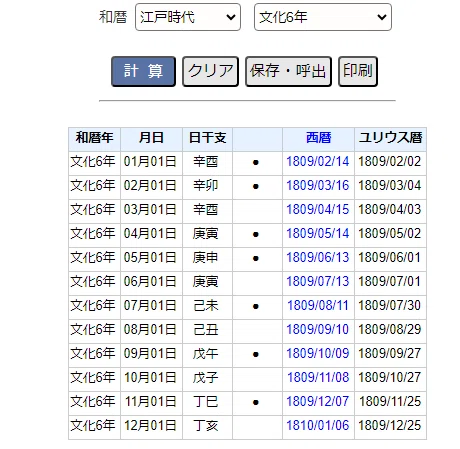The height and width of the screenshot is (449, 460).
Task: Select Julian date 1809/06/01
Action: (x=390, y=258)
